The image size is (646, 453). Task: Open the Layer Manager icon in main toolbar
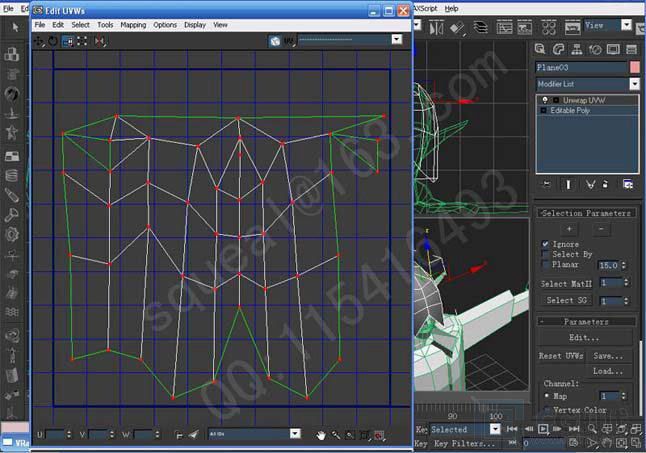coord(480,28)
